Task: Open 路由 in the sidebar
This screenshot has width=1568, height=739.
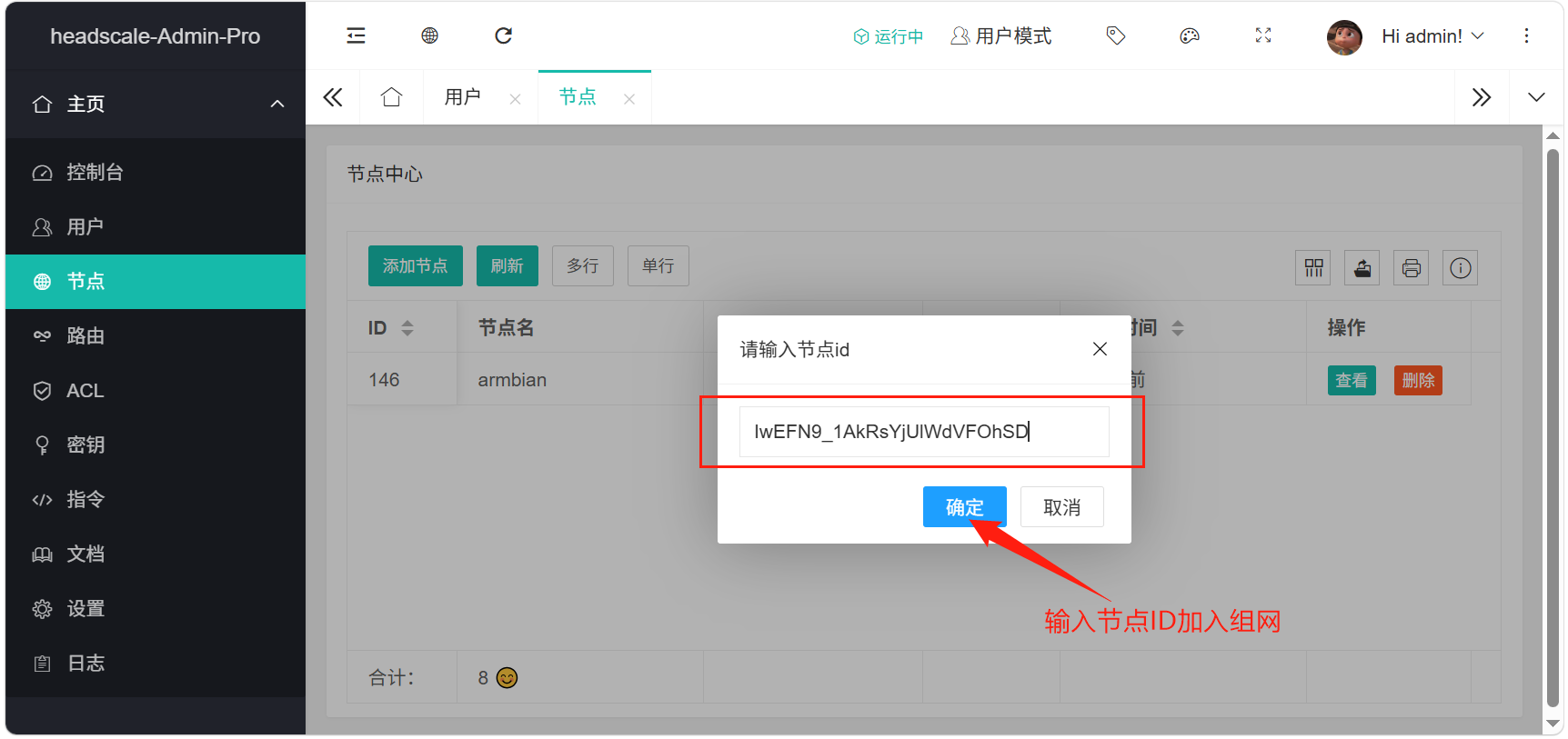Action: tap(156, 336)
